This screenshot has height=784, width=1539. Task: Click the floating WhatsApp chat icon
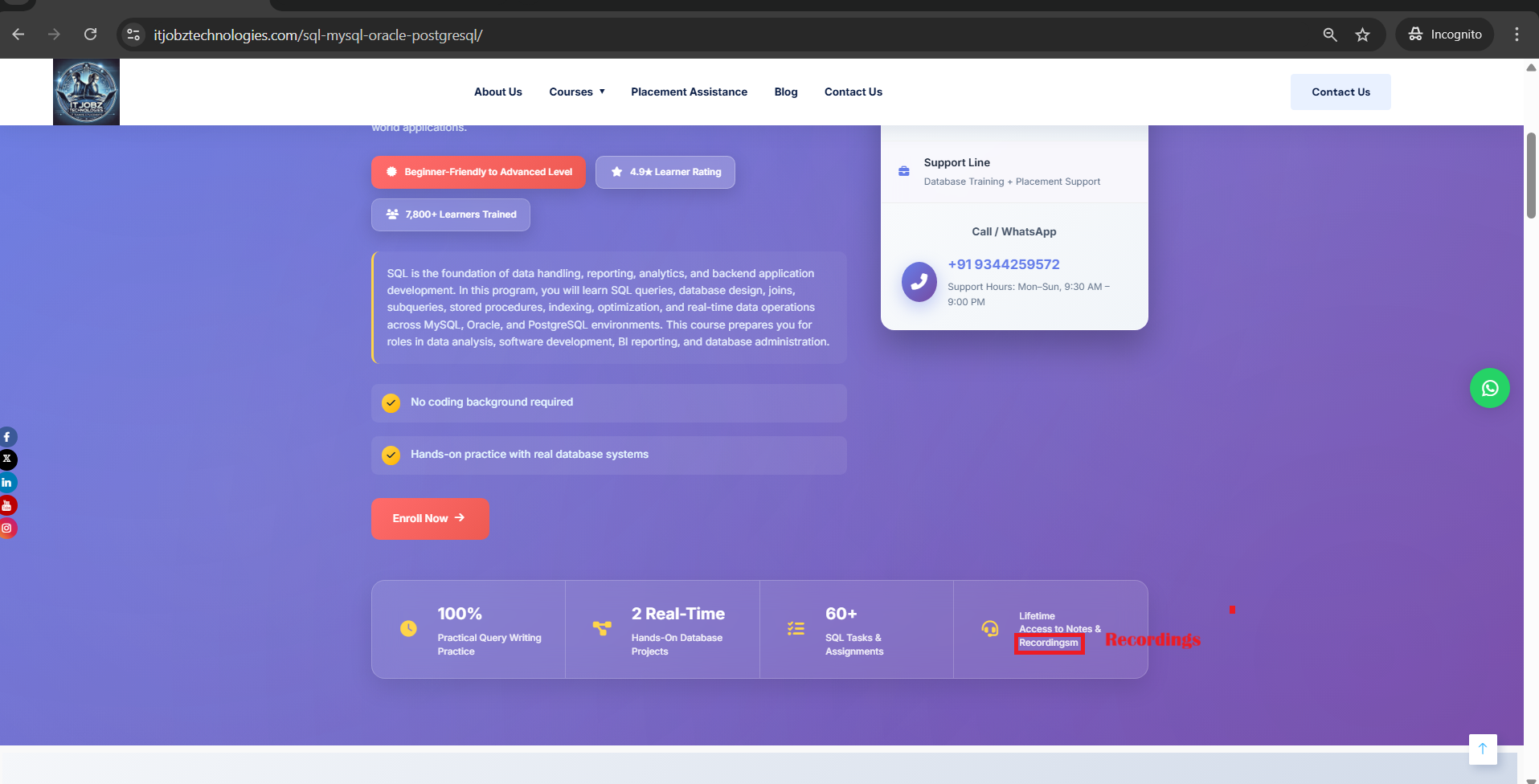pyautogui.click(x=1489, y=388)
